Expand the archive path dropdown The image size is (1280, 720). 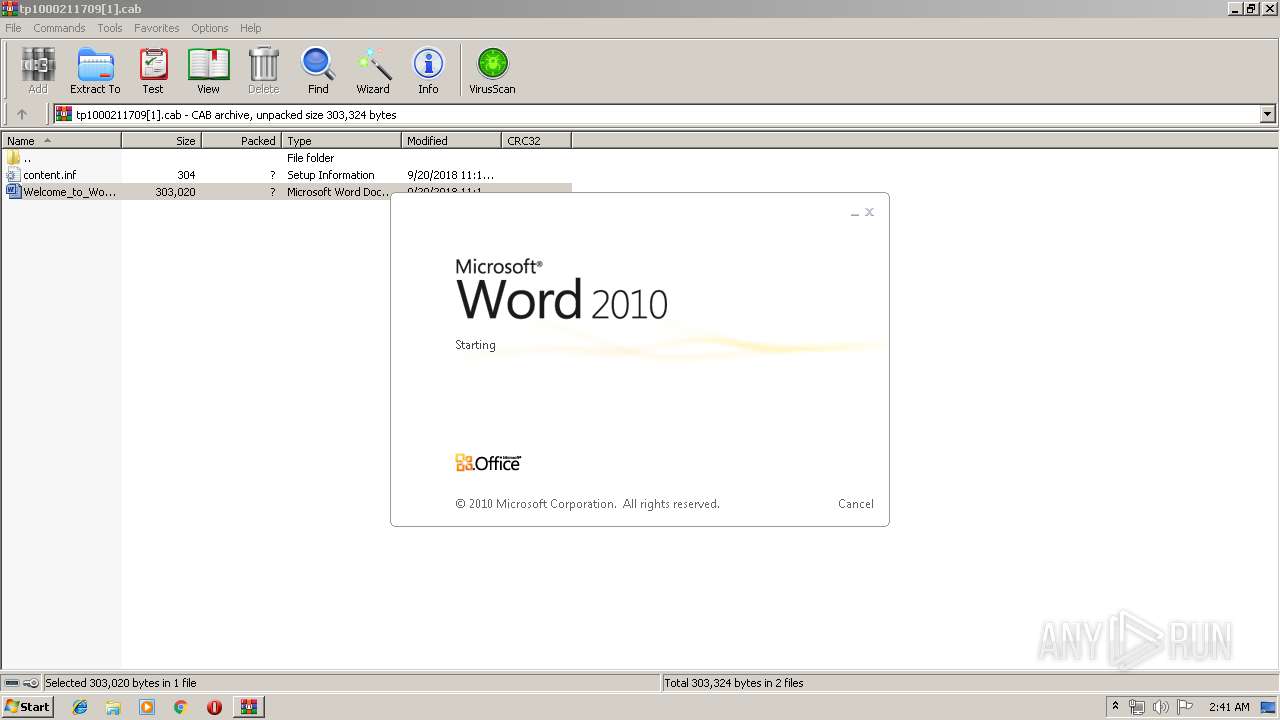click(1268, 115)
